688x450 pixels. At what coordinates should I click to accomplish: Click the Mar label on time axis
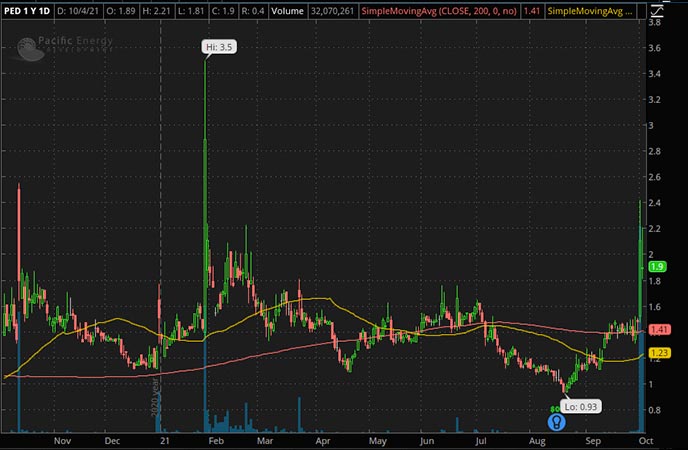265,441
